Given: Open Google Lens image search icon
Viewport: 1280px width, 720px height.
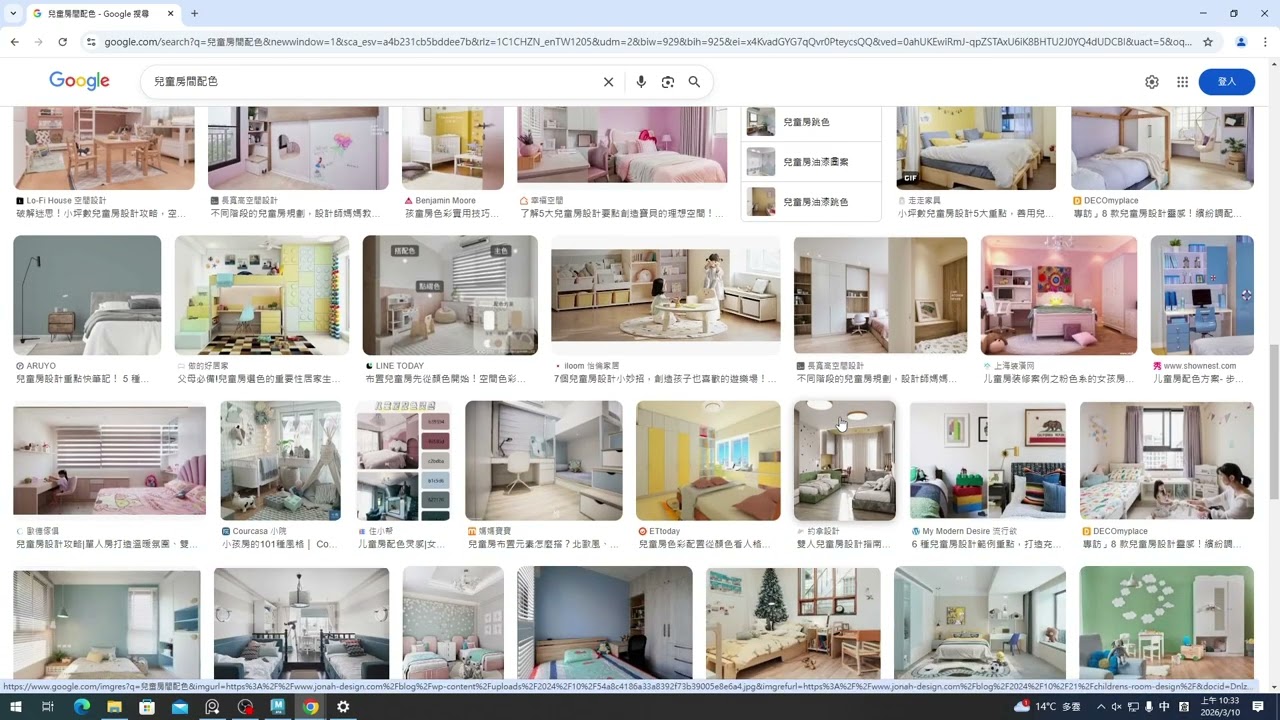Looking at the screenshot, I should pos(668,82).
